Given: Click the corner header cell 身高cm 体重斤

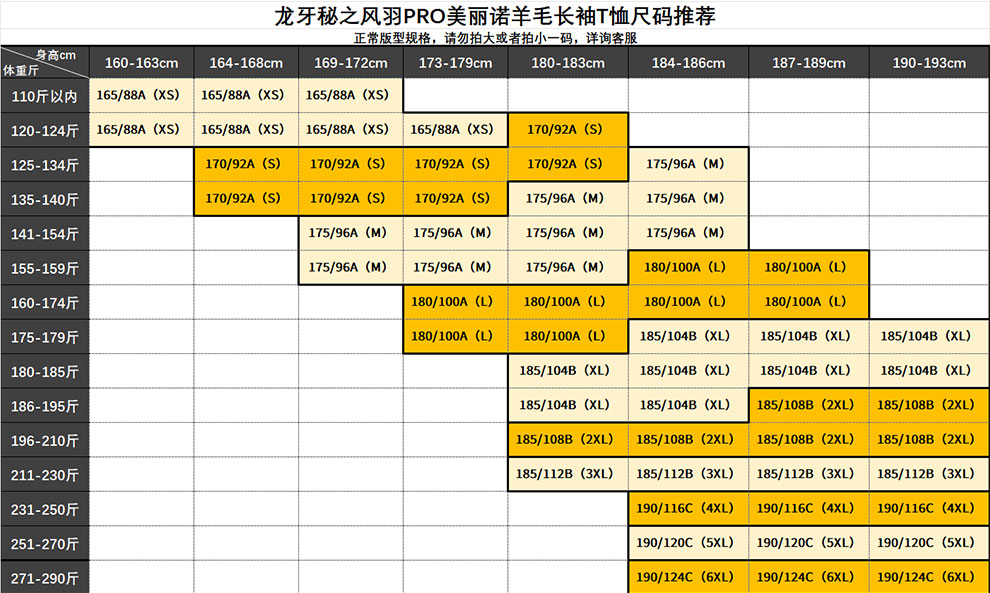Looking at the screenshot, I should coord(45,62).
